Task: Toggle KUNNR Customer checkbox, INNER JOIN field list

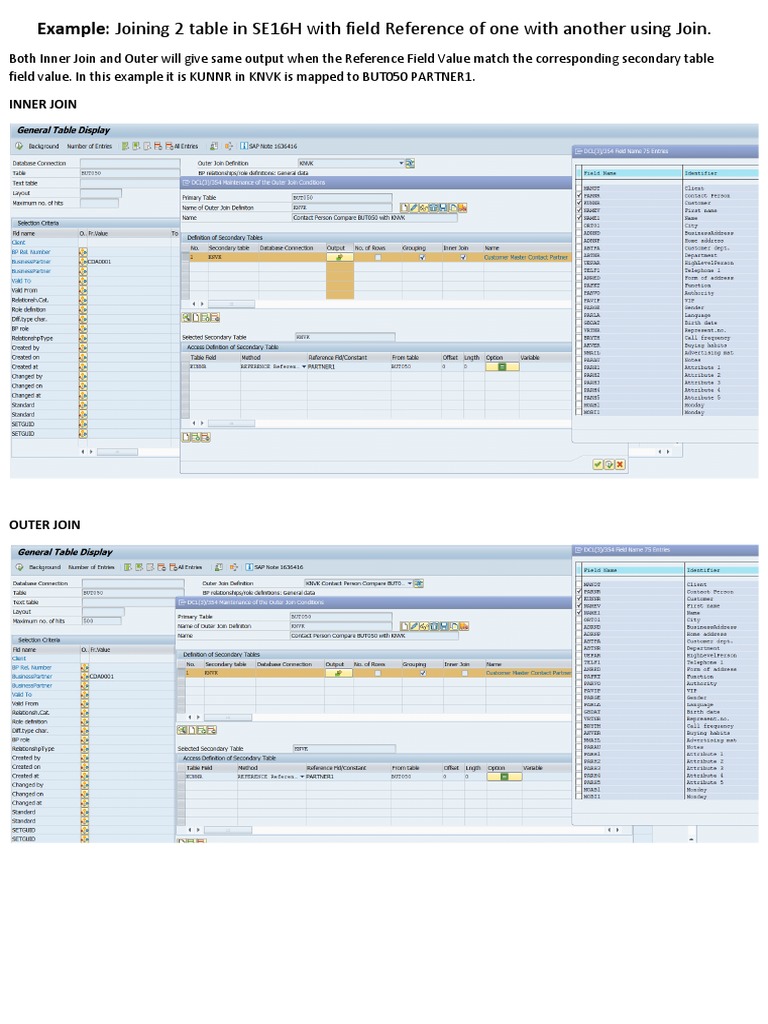Action: pyautogui.click(x=579, y=203)
